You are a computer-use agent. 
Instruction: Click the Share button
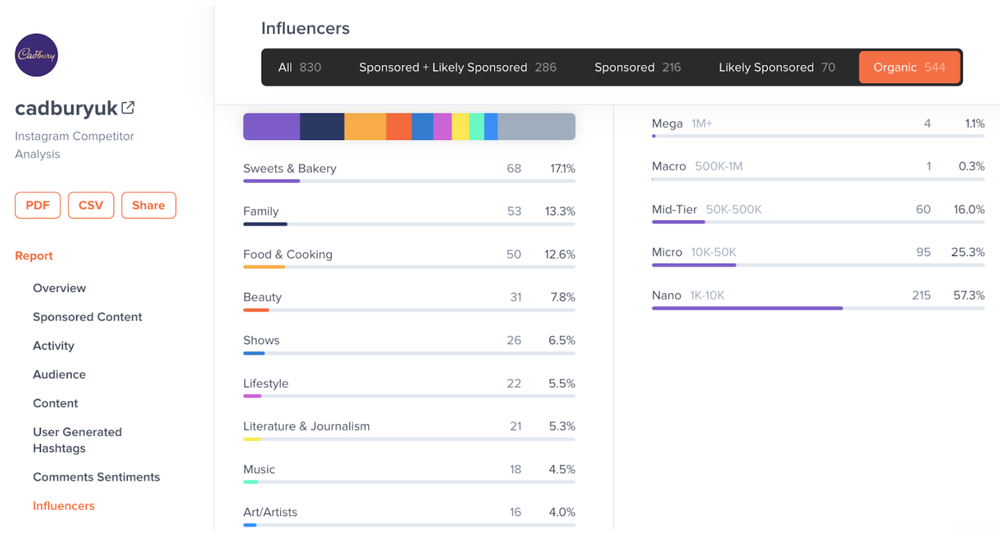tap(149, 205)
